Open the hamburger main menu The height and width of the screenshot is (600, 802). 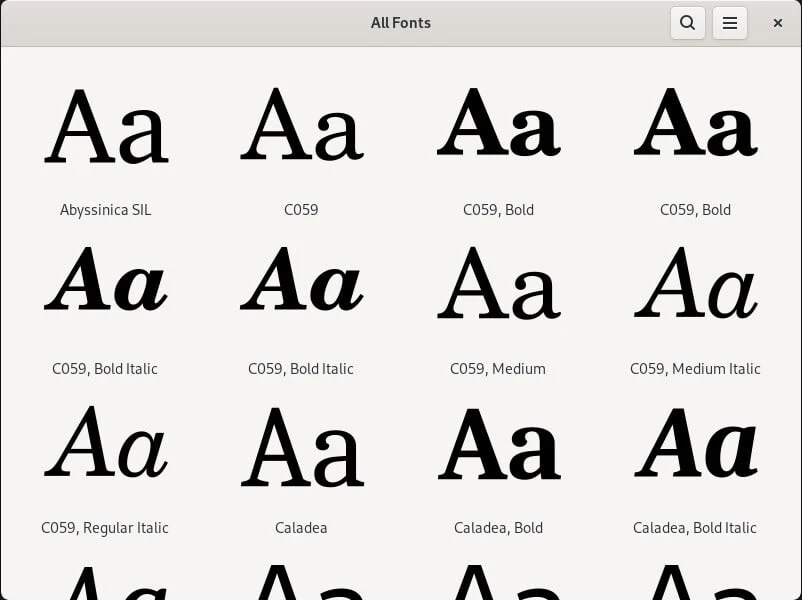click(730, 23)
